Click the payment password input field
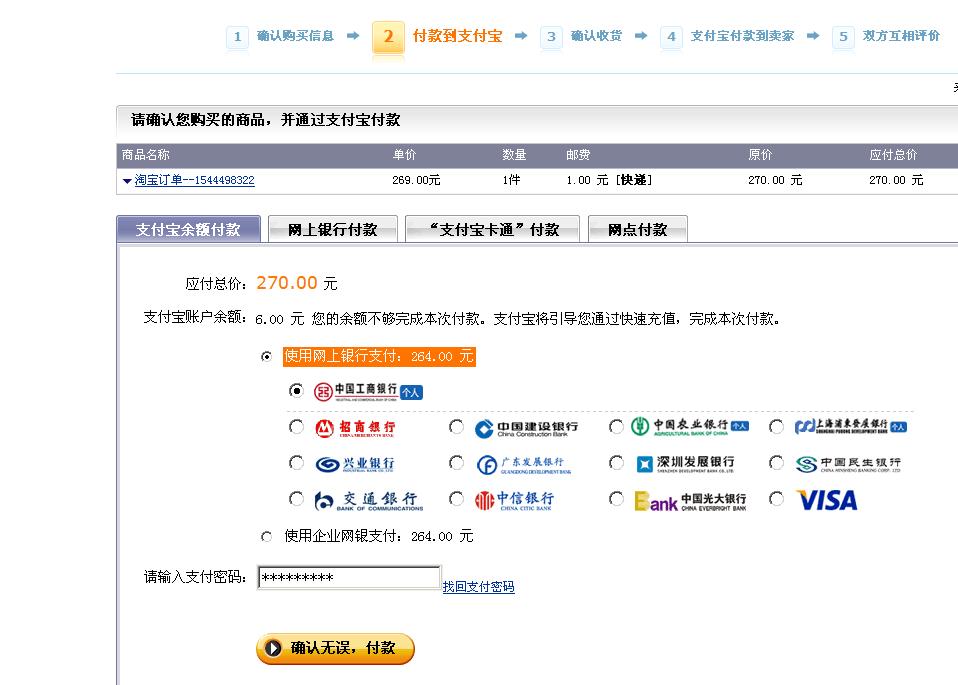 (348, 578)
